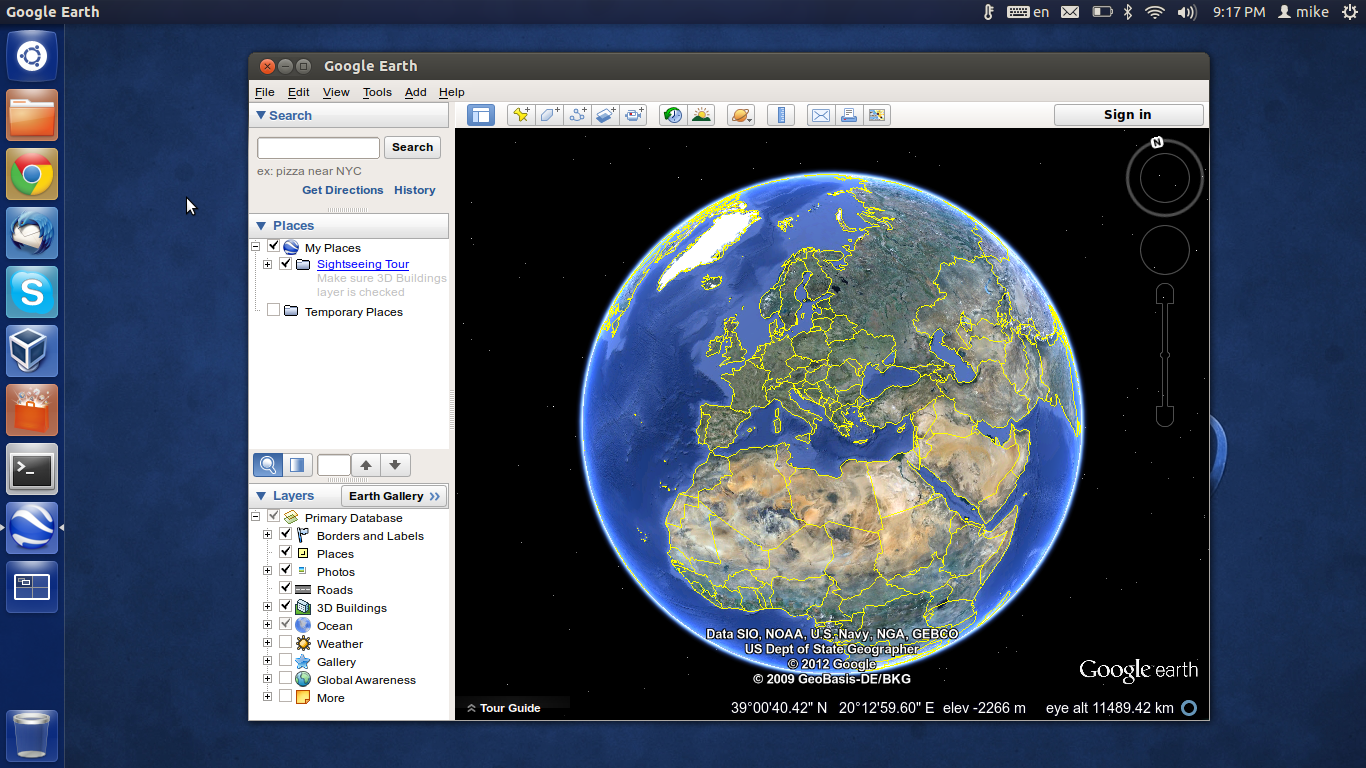Click the streaming status ring icon
The height and width of the screenshot is (768, 1366).
tap(1189, 708)
